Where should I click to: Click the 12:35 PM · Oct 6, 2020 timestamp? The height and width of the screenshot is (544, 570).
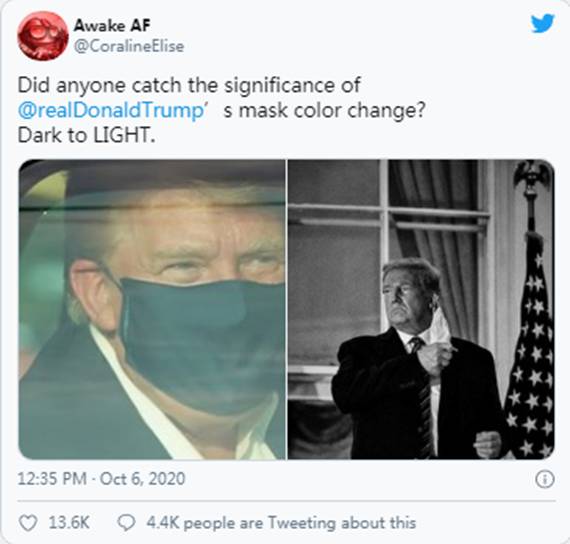point(101,479)
